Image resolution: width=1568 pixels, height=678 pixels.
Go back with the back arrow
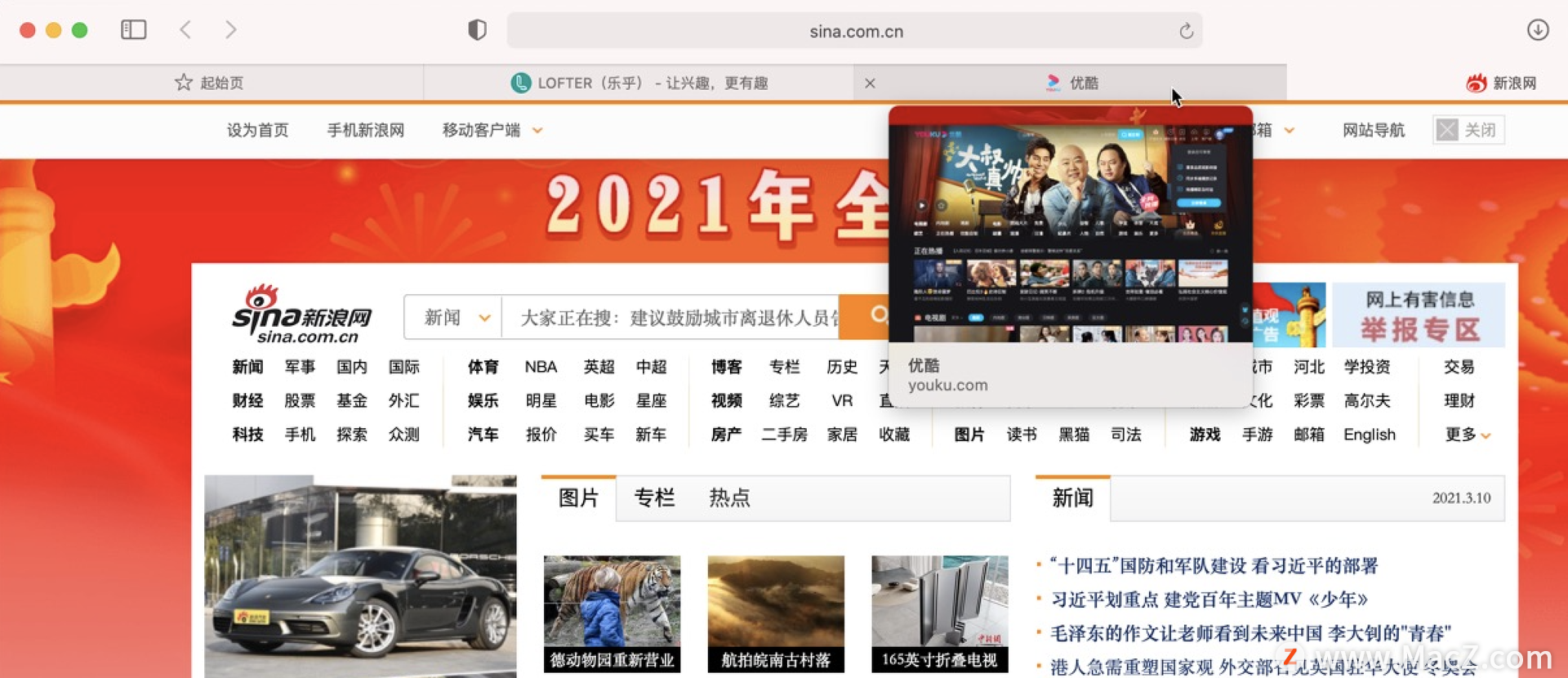[x=185, y=30]
